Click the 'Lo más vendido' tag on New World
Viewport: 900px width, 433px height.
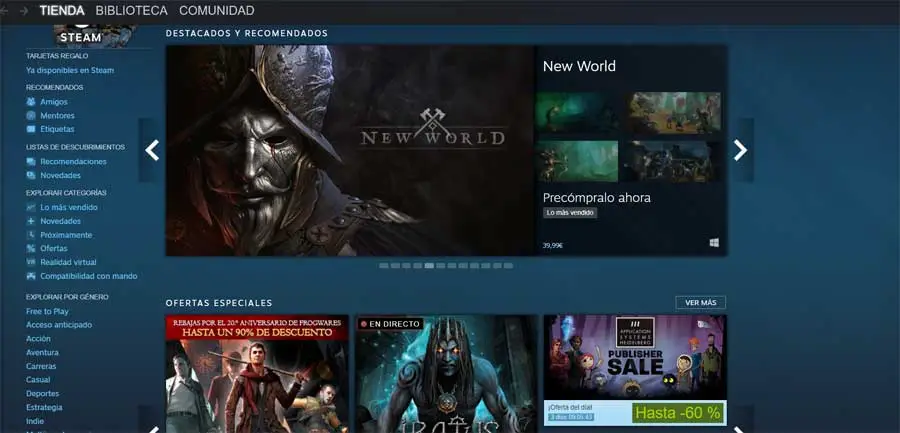point(570,212)
